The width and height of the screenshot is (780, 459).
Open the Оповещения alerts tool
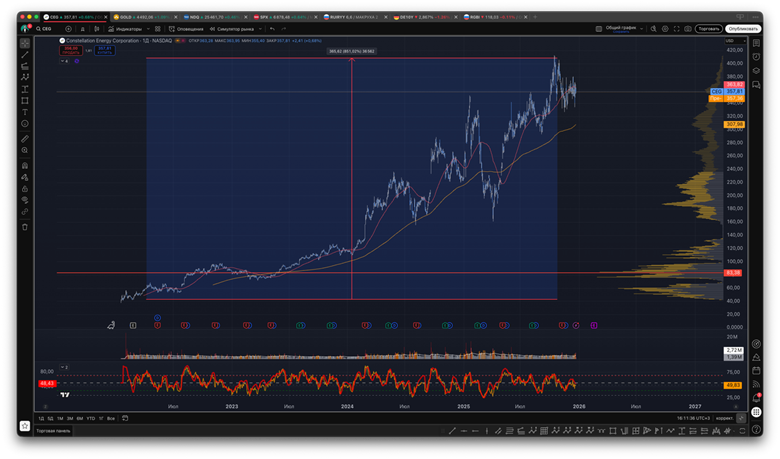(x=187, y=29)
